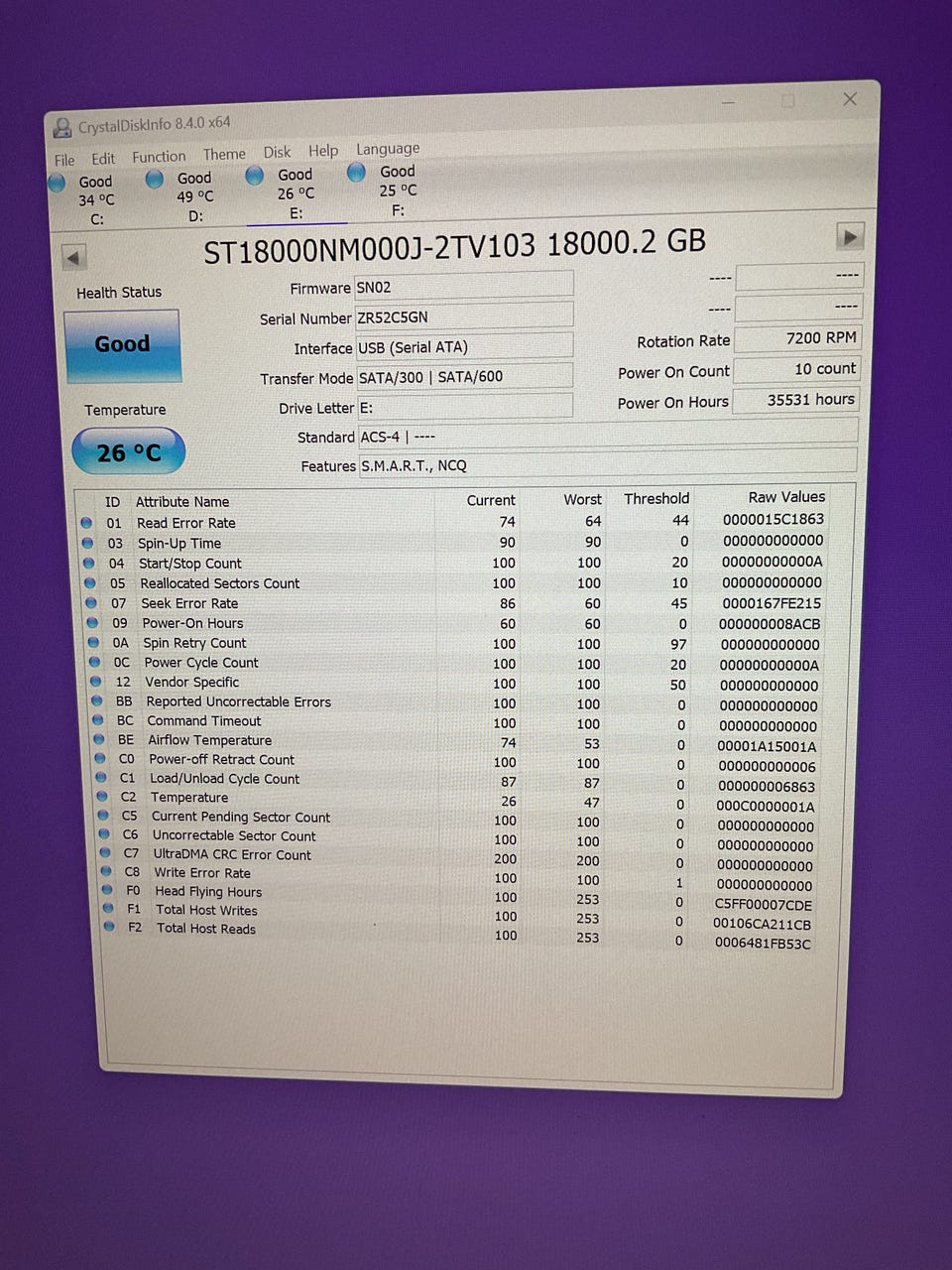This screenshot has height=1270, width=952.
Task: Select the Airflow Temperature attribute name
Action: click(209, 740)
